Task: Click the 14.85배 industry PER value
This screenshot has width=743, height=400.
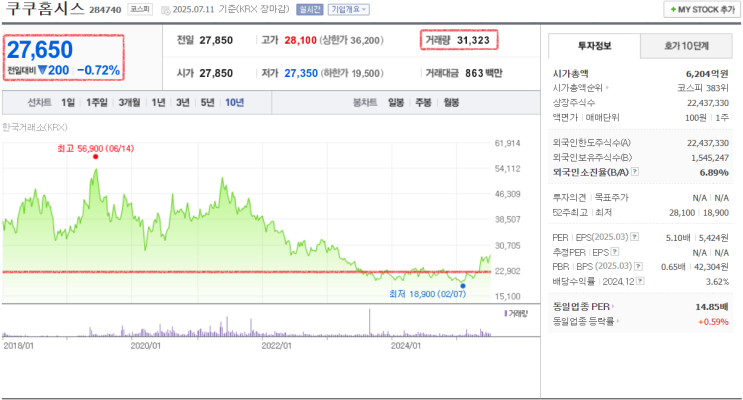Action: [712, 307]
